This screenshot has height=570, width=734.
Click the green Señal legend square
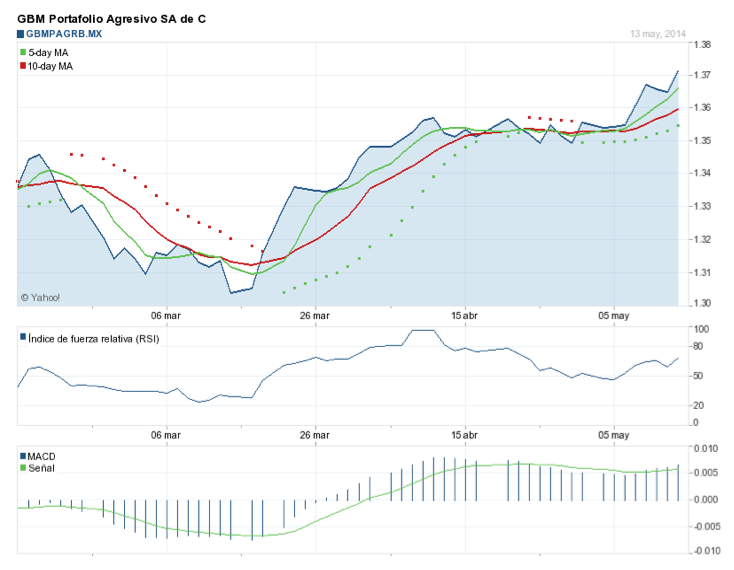coord(23,468)
